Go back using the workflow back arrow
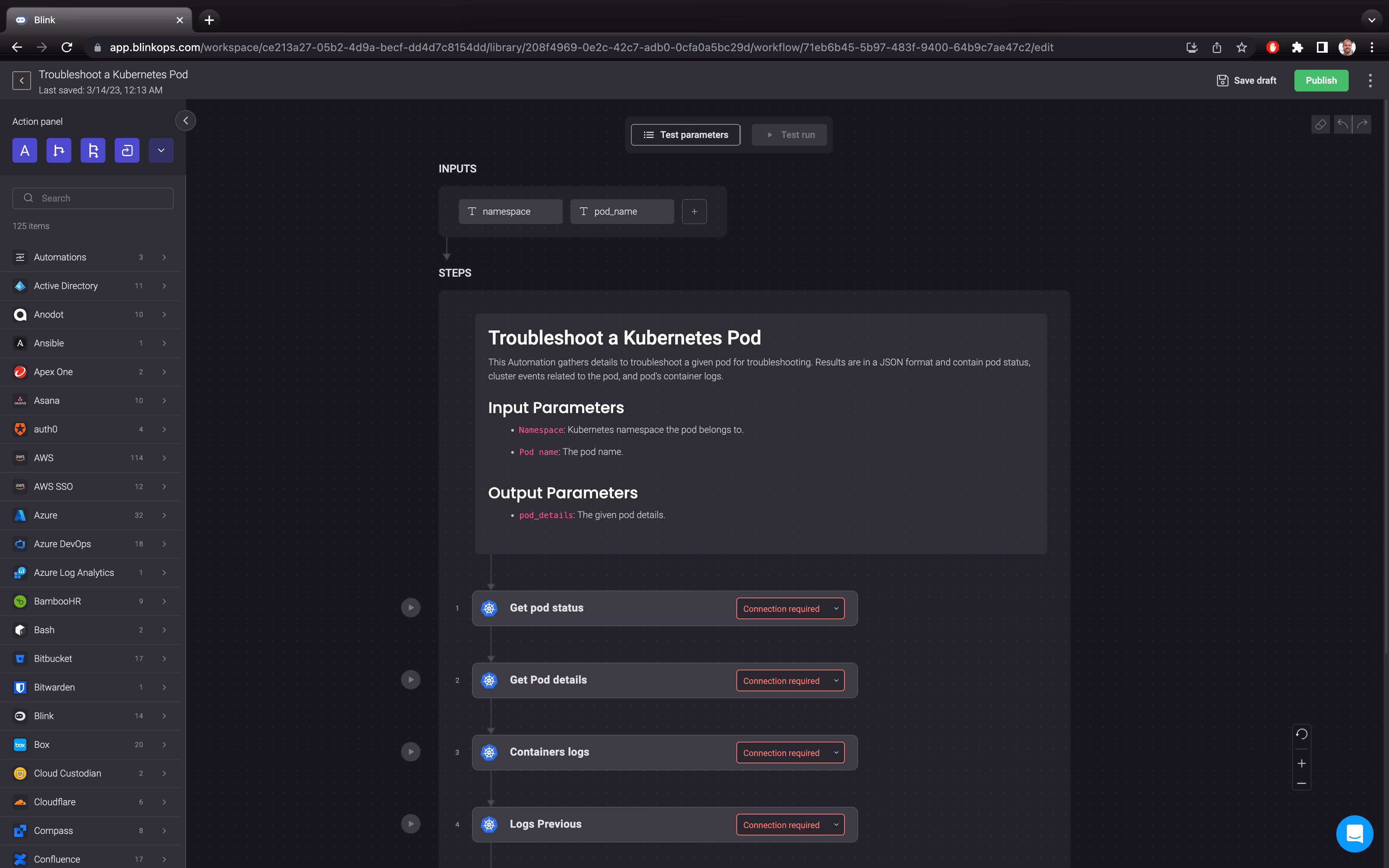Screen dimensions: 1389x868 click(x=22, y=81)
